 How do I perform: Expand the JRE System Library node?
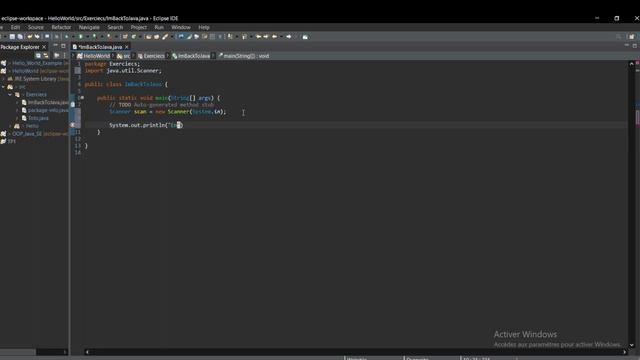coord(4,79)
